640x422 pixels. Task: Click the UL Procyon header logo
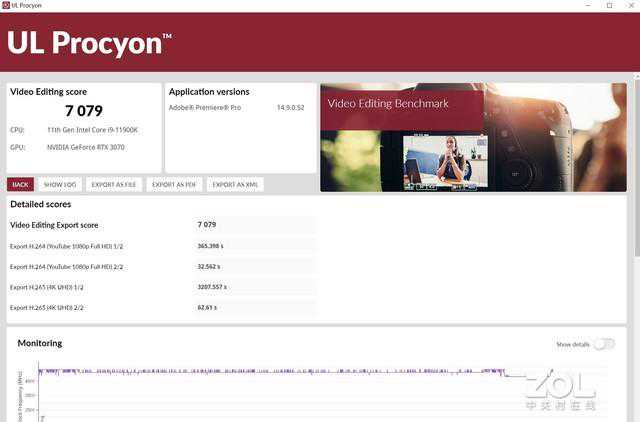89,43
